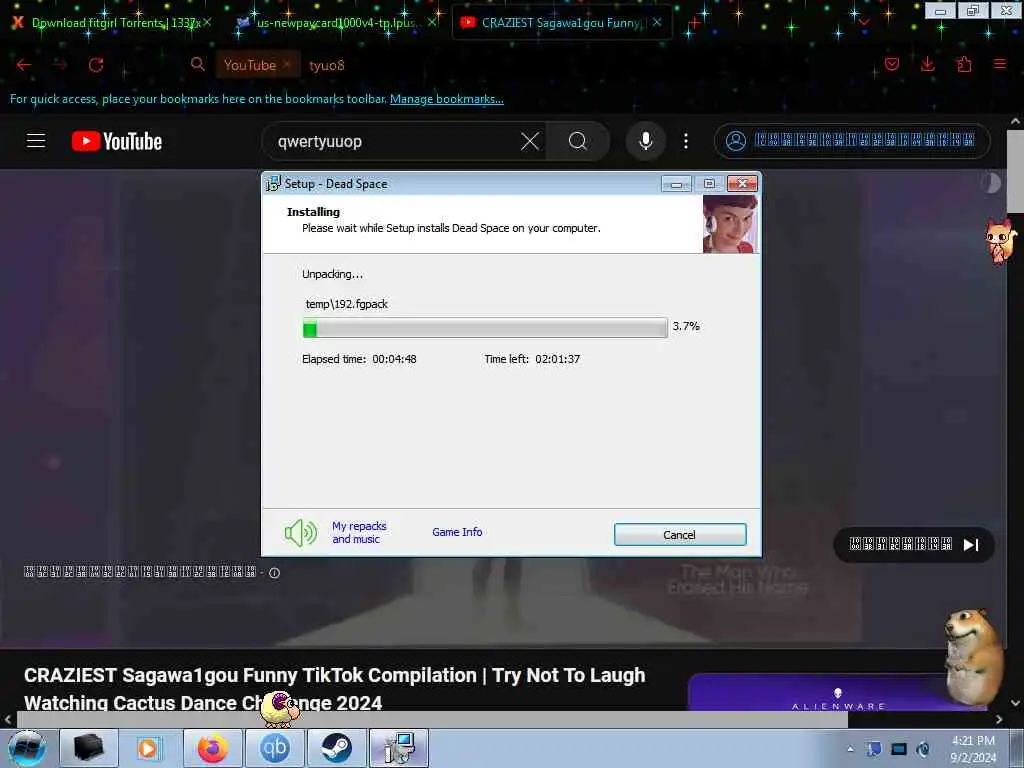Open the Firefox hamburger menu
Viewport: 1024px width, 768px height.
tap(999, 64)
